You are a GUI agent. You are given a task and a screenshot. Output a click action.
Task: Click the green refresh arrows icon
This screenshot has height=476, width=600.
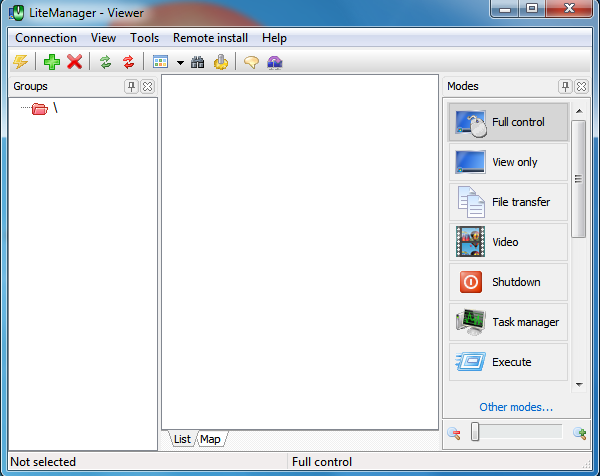click(x=105, y=62)
